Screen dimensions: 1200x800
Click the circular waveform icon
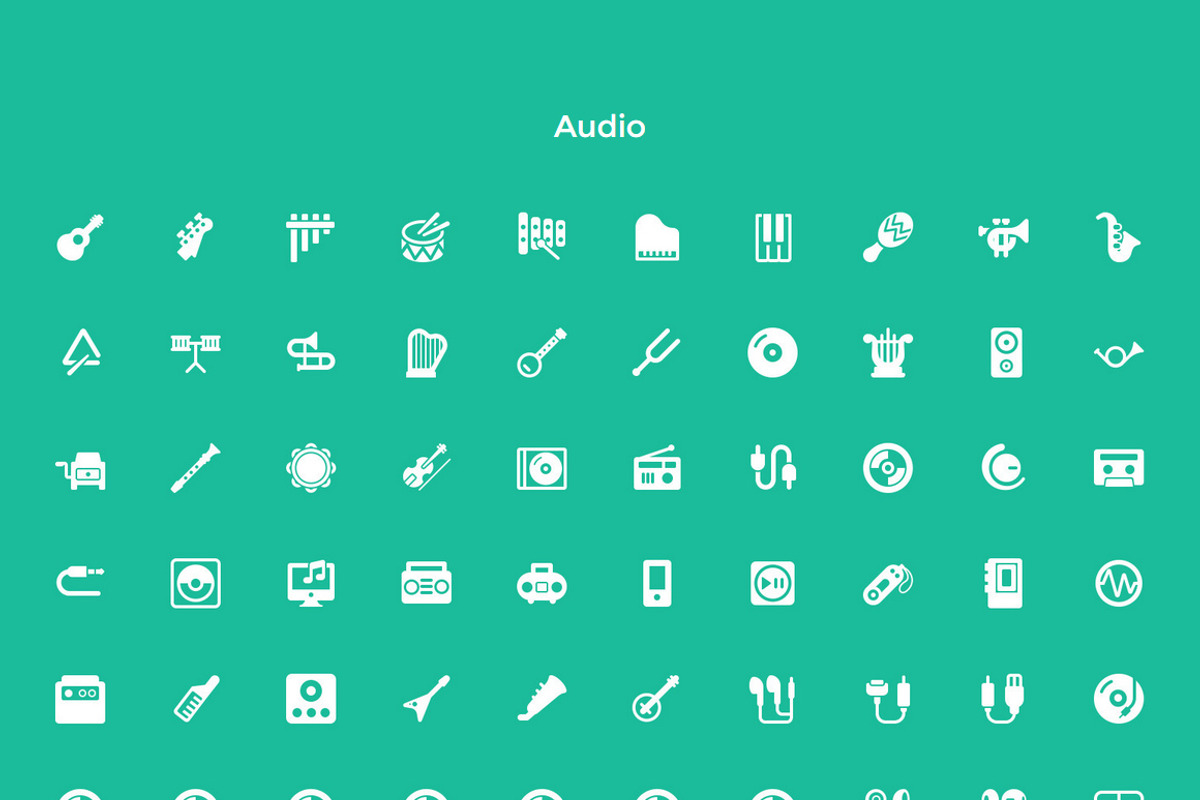(x=1118, y=582)
